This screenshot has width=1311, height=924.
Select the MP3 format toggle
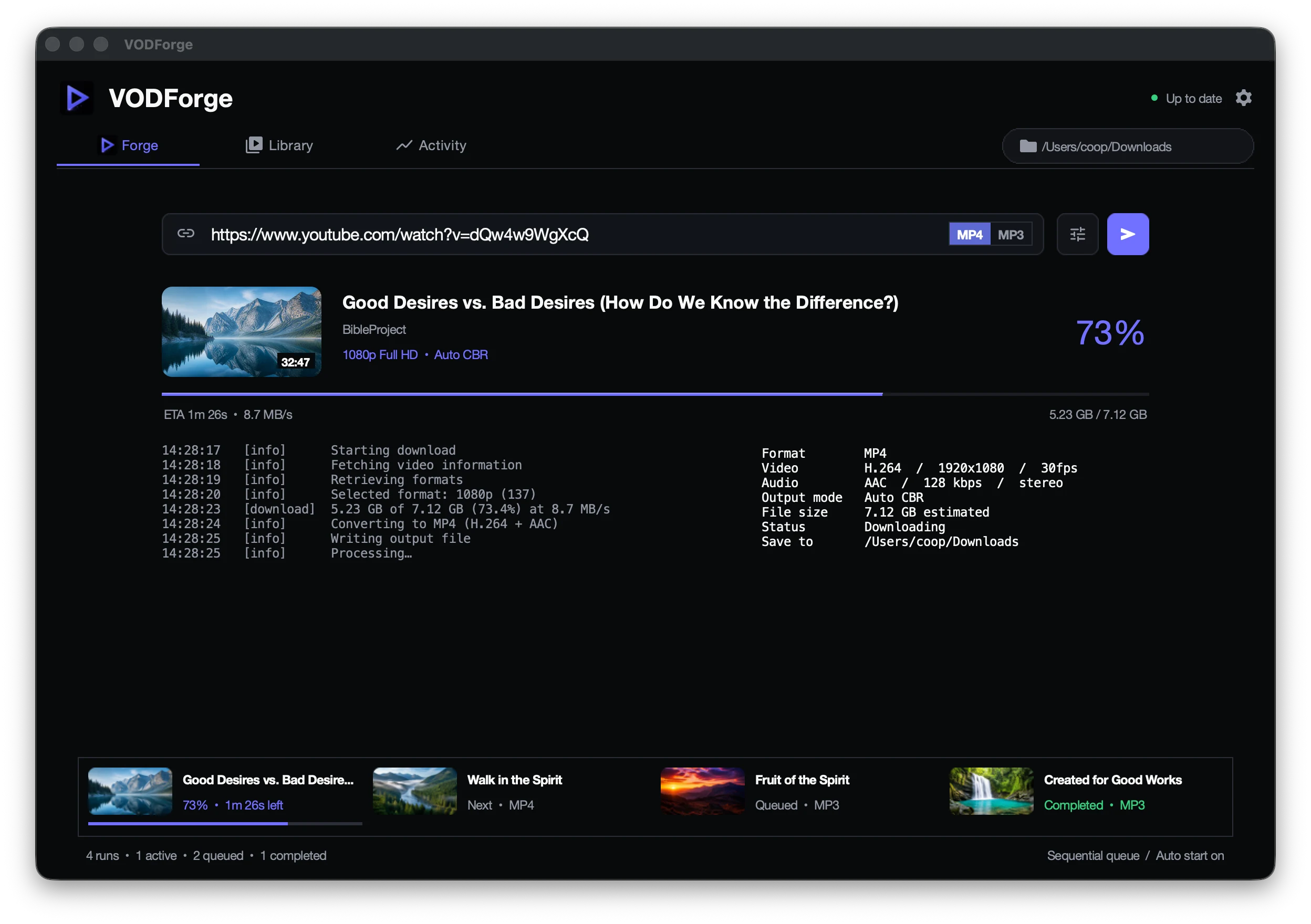point(1010,235)
